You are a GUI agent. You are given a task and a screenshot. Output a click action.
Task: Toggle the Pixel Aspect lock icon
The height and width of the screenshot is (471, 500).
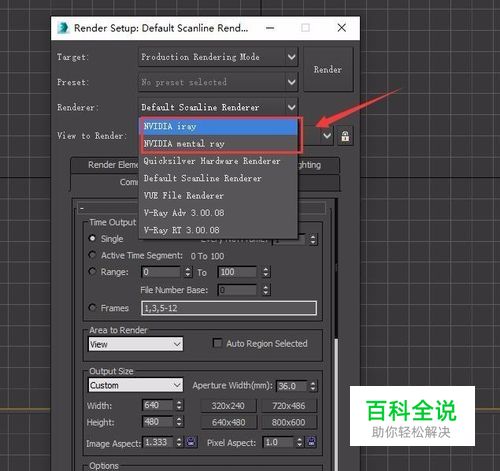[311, 442]
